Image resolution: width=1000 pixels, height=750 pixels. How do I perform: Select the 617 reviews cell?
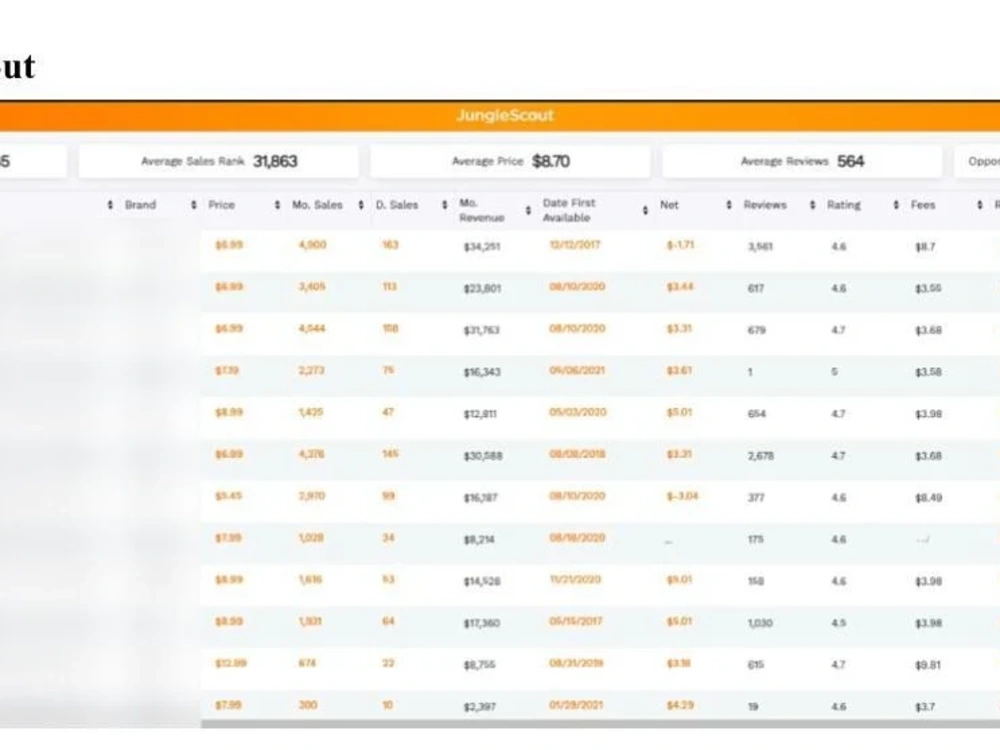(x=756, y=288)
